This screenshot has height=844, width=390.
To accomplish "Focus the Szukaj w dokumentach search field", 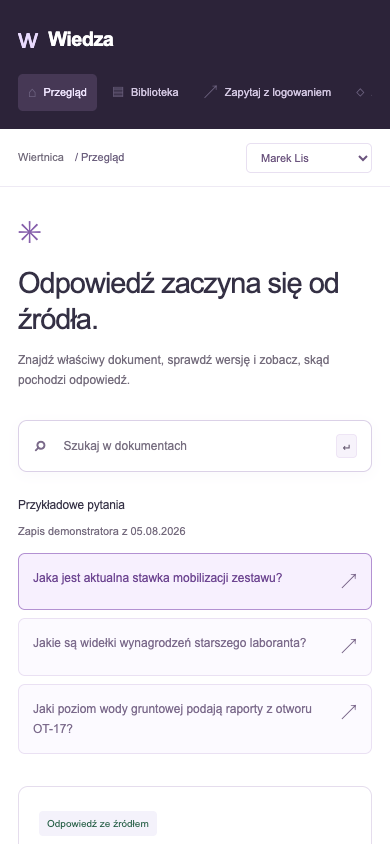I will pos(195,446).
